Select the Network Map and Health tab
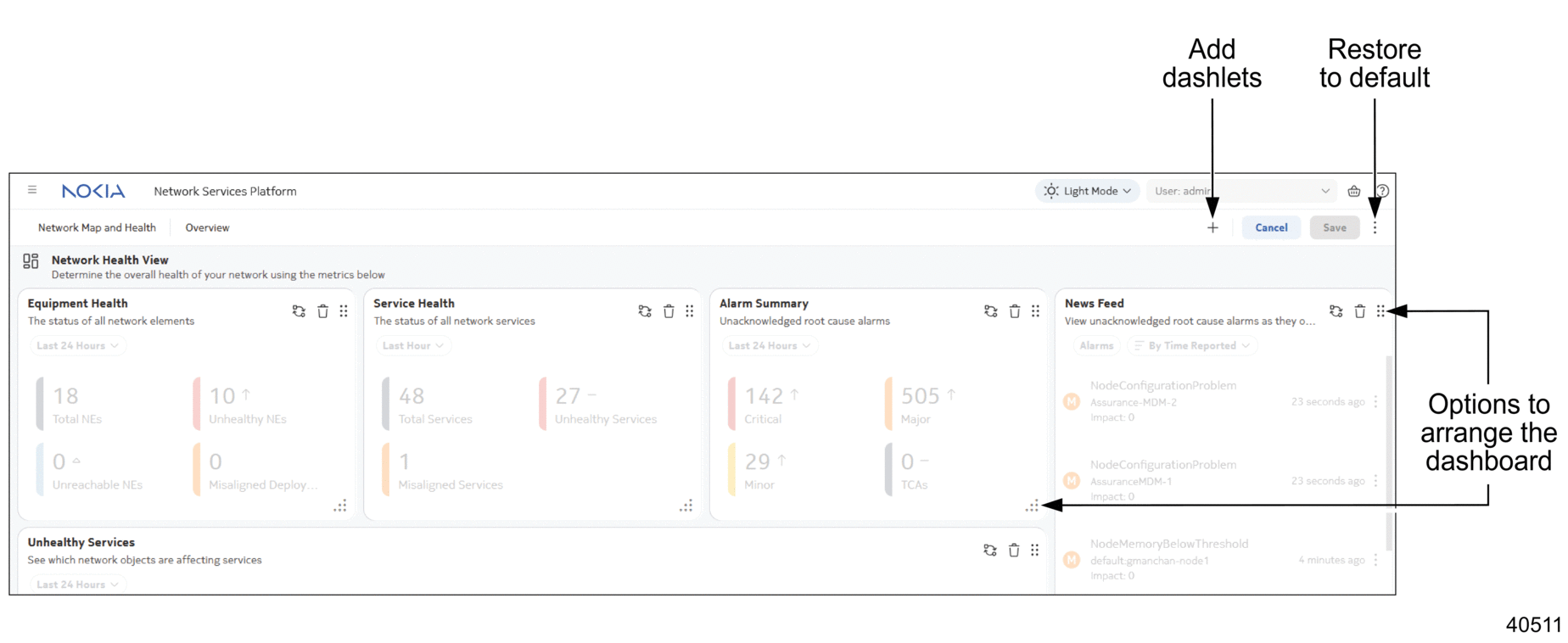The height and width of the screenshot is (643, 1568). 97,227
